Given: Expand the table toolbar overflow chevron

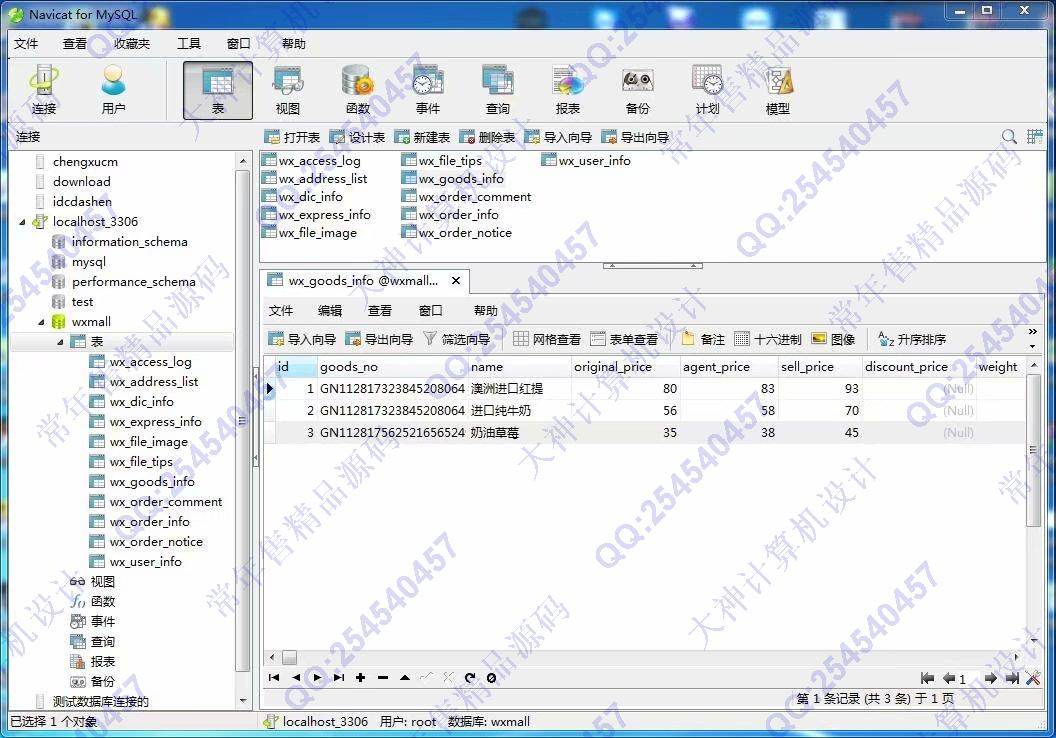Looking at the screenshot, I should [x=1033, y=331].
